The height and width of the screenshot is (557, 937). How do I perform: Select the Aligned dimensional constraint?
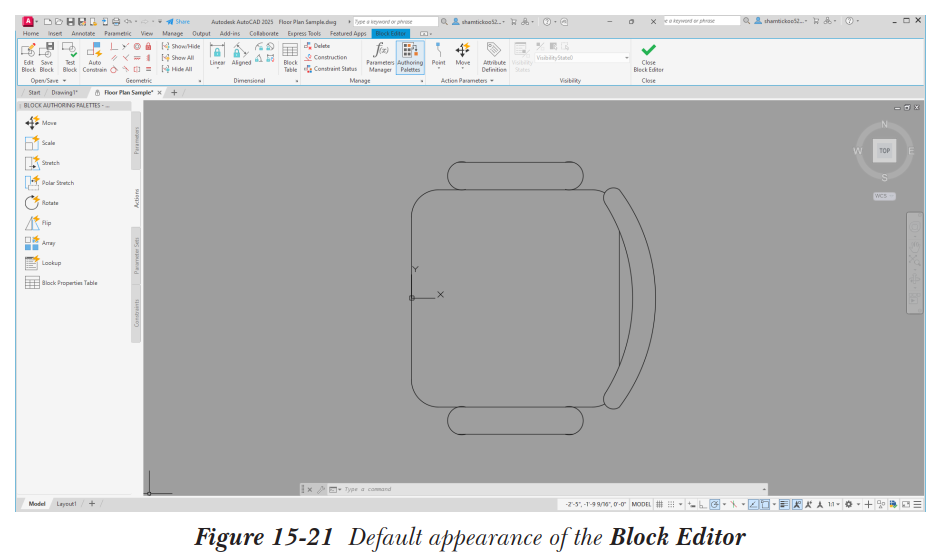(x=241, y=55)
